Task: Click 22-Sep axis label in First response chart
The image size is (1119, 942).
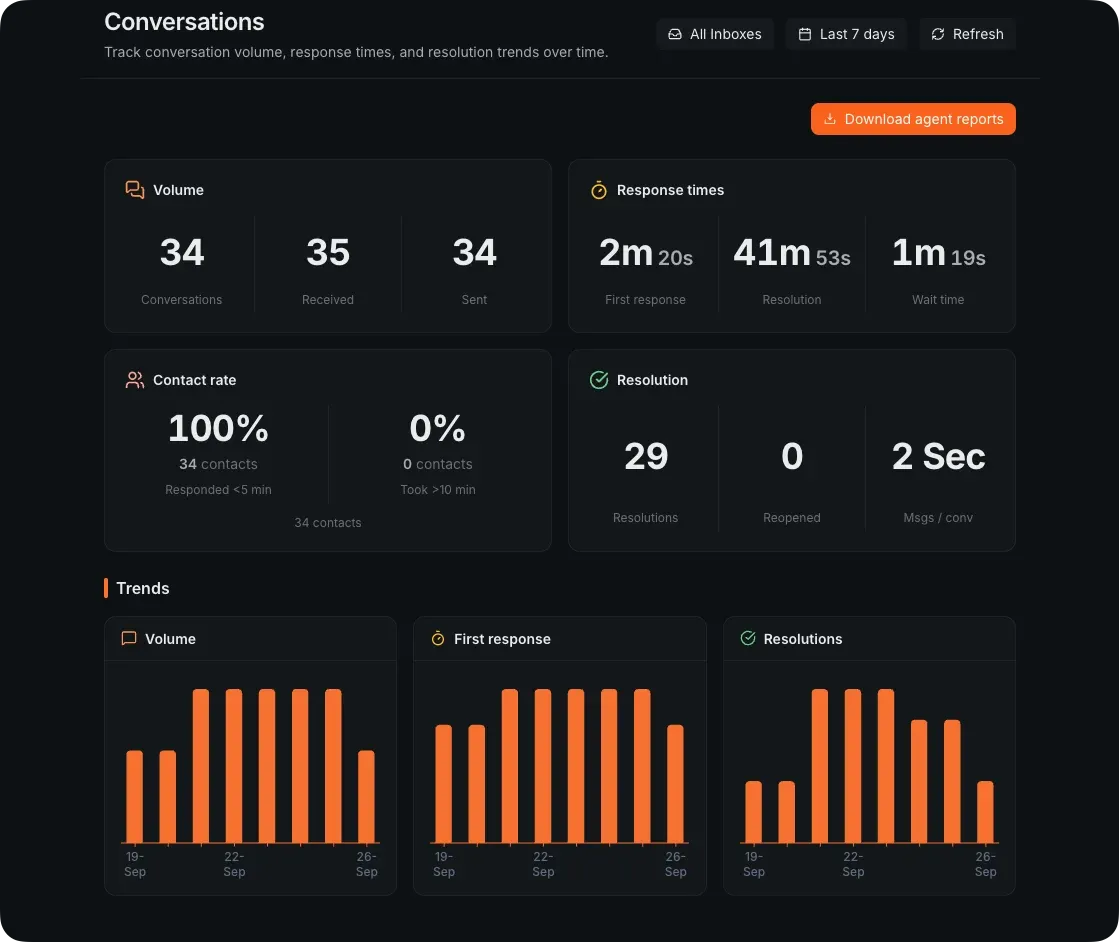Action: [x=543, y=864]
